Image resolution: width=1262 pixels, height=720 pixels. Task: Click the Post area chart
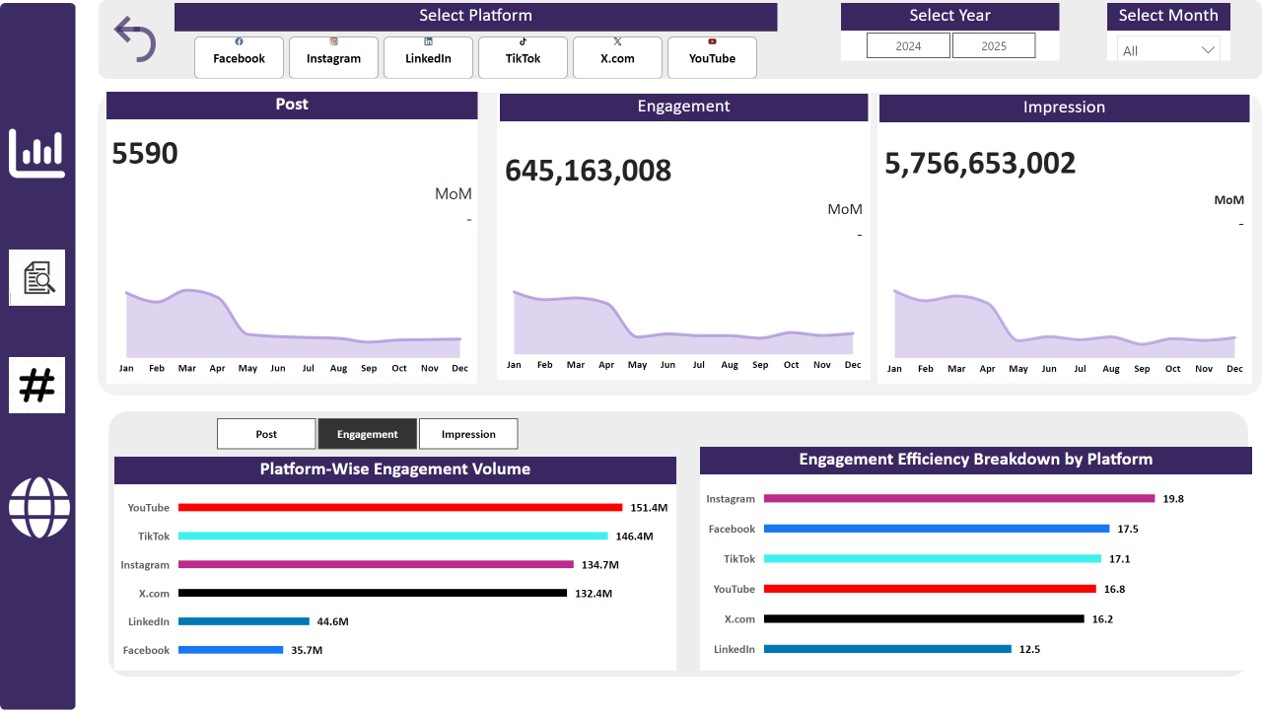pyautogui.click(x=293, y=323)
